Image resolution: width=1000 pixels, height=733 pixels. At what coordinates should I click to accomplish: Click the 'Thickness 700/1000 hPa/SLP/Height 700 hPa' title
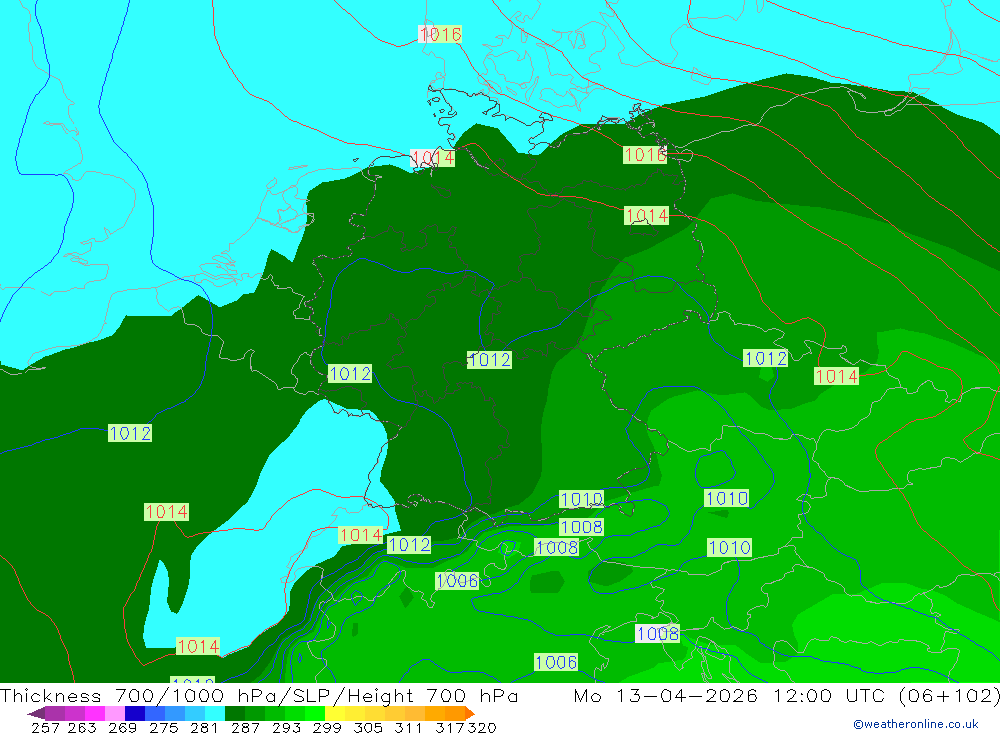point(259,695)
